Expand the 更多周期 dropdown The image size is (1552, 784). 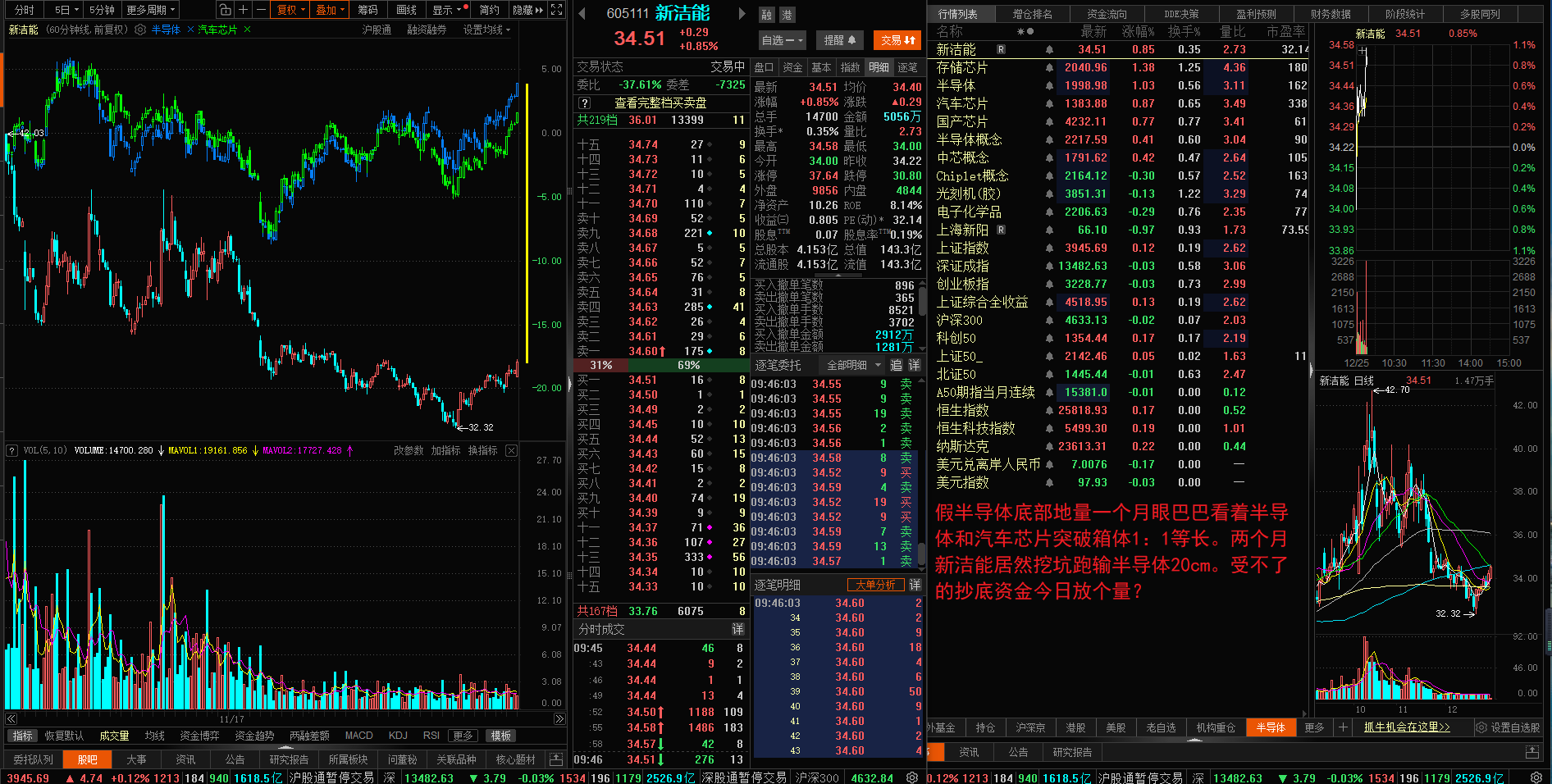pos(151,10)
